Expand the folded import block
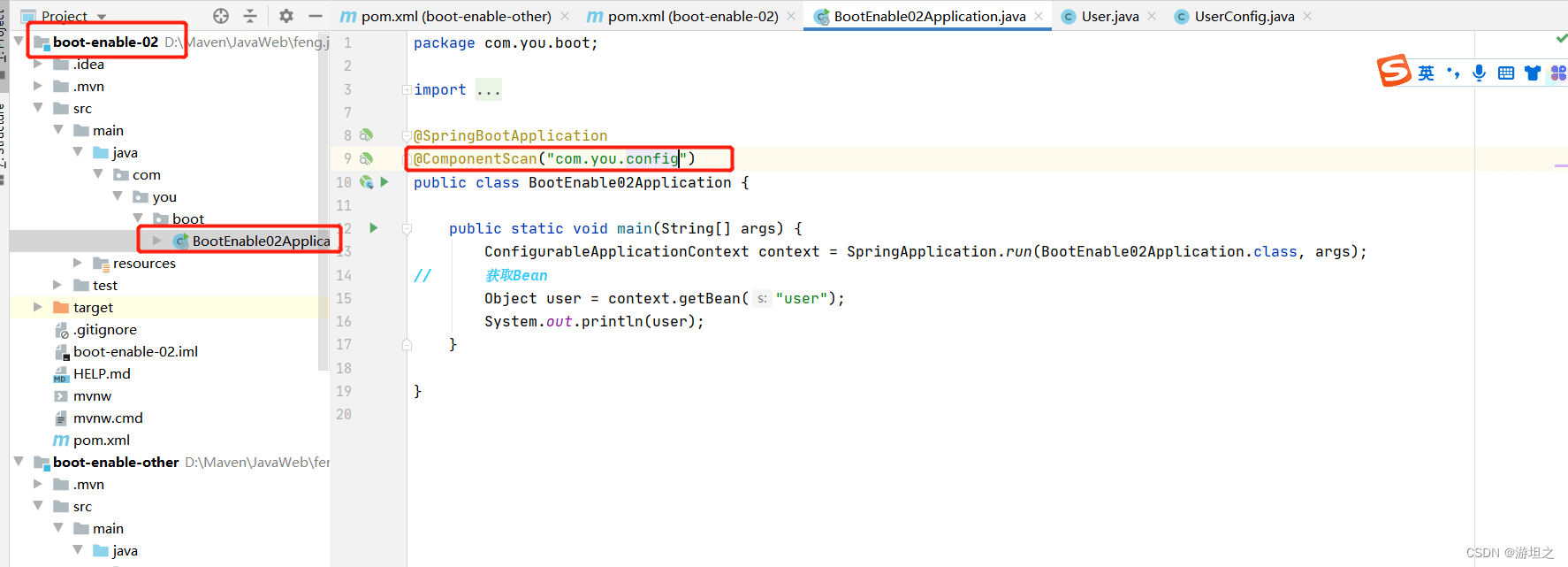Viewport: 1568px width, 567px height. point(407,89)
